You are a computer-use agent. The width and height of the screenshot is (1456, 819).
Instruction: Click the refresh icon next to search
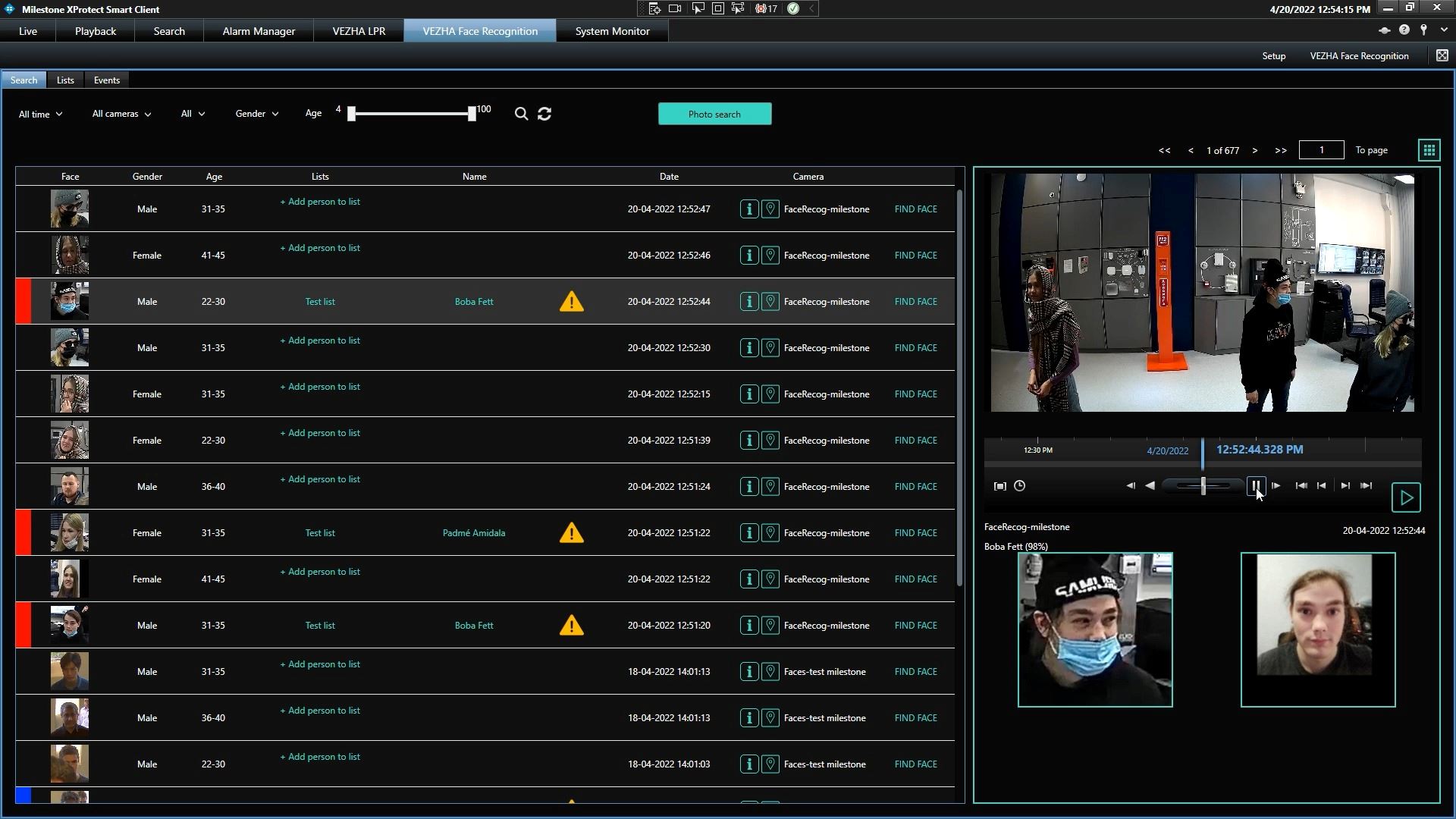tap(545, 113)
